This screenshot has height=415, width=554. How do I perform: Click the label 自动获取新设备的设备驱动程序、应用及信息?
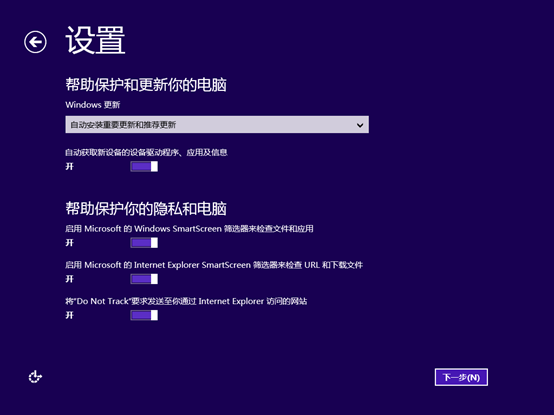point(146,153)
